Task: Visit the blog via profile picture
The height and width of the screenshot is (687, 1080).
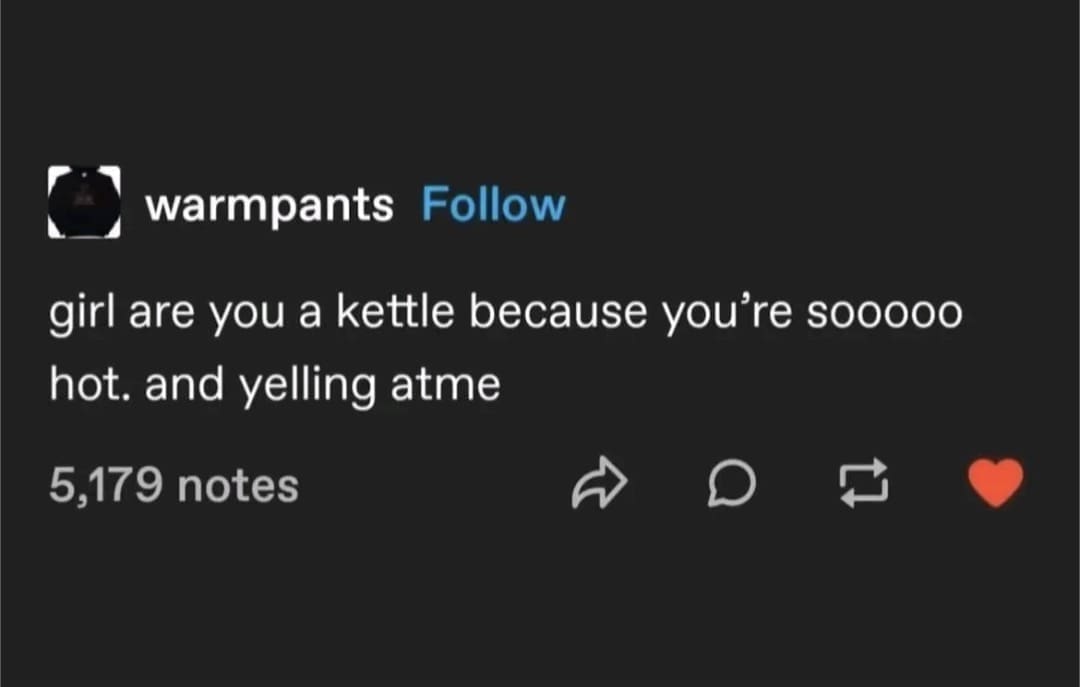Action: (x=84, y=202)
